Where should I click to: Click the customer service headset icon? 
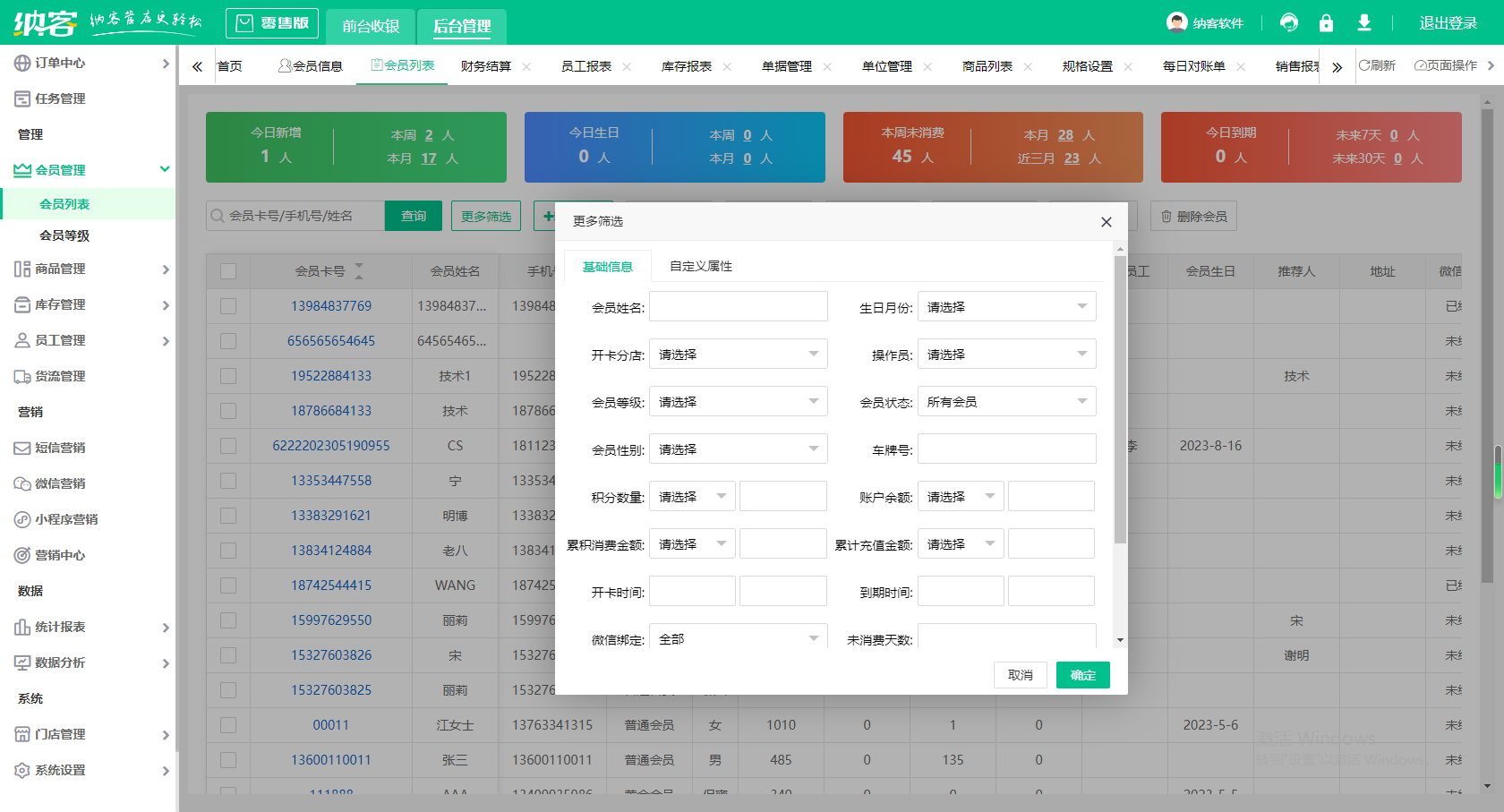1289,23
